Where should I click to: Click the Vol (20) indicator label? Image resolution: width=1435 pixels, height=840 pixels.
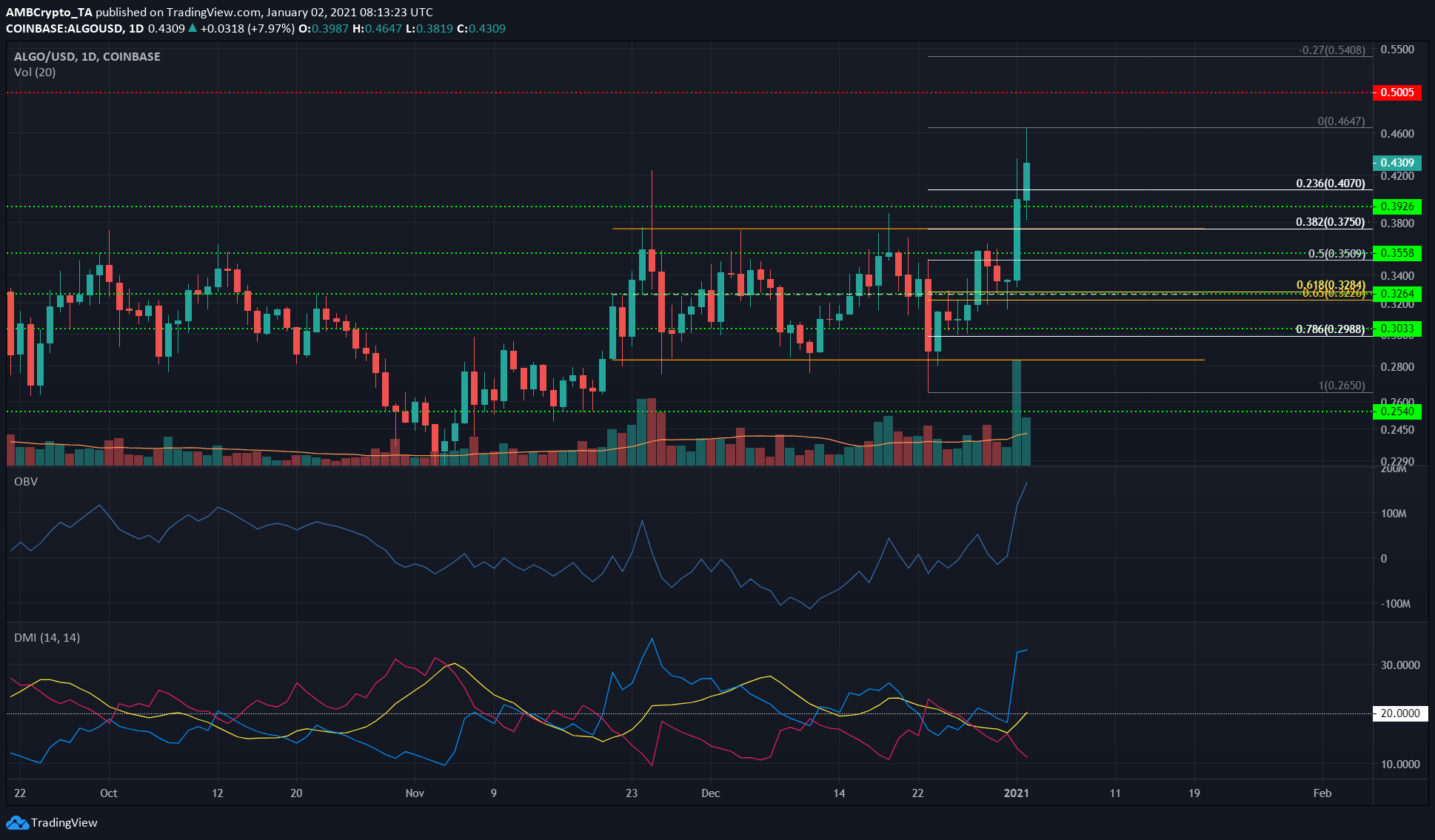coord(35,72)
